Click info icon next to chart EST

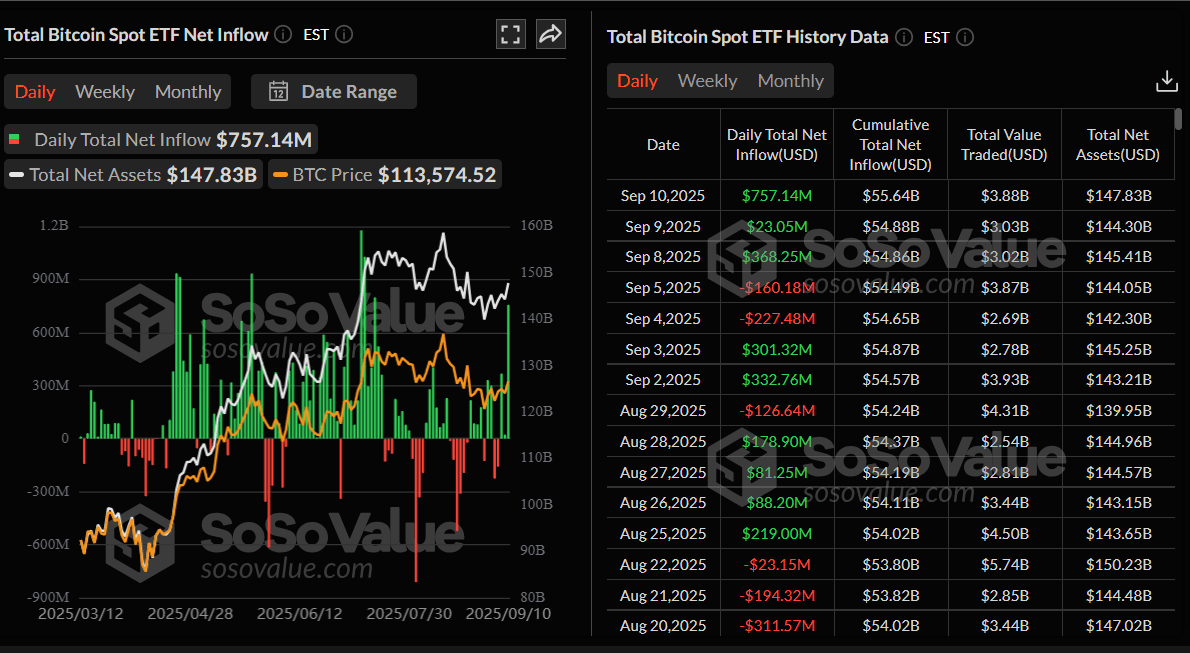pyautogui.click(x=344, y=35)
